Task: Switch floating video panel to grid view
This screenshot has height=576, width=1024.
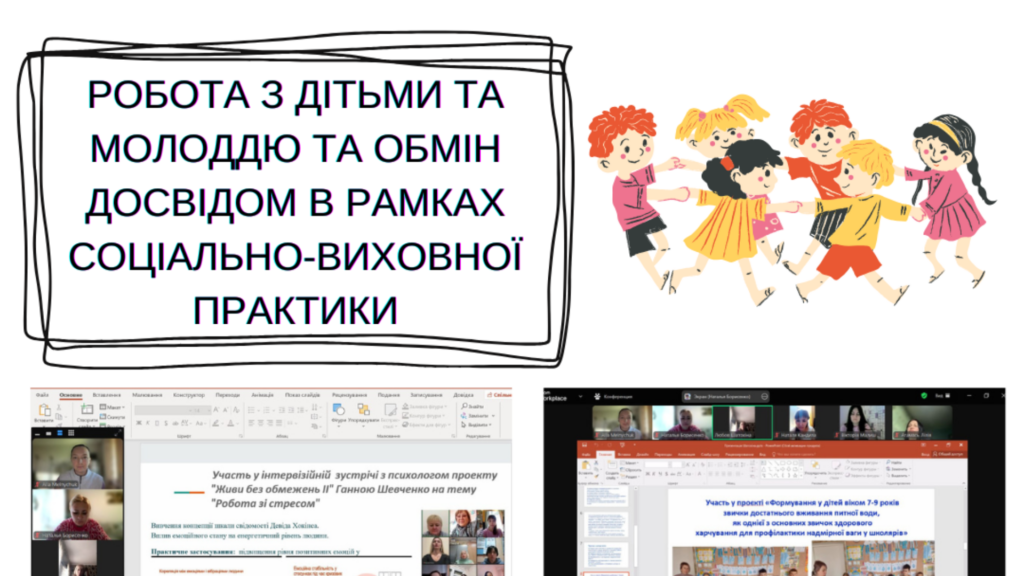Action: (70, 432)
